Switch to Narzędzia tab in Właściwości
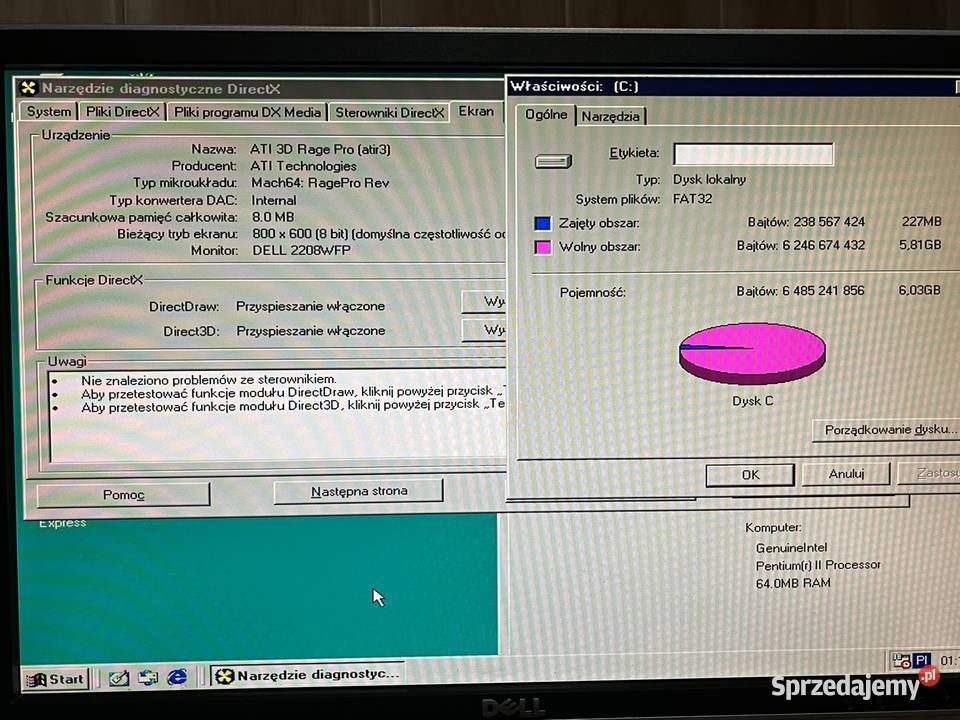The image size is (960, 720). tap(610, 116)
